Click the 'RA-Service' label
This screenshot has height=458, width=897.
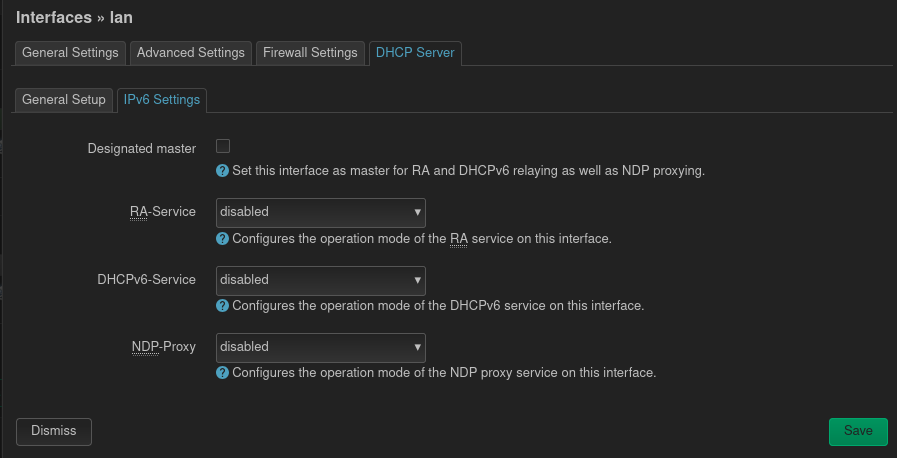[162, 212]
